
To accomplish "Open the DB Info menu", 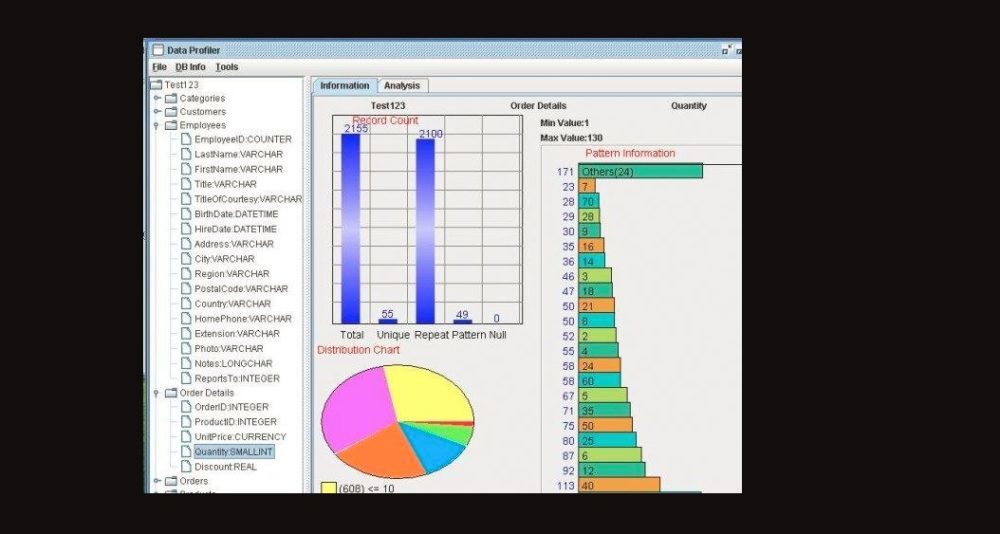I will (190, 67).
